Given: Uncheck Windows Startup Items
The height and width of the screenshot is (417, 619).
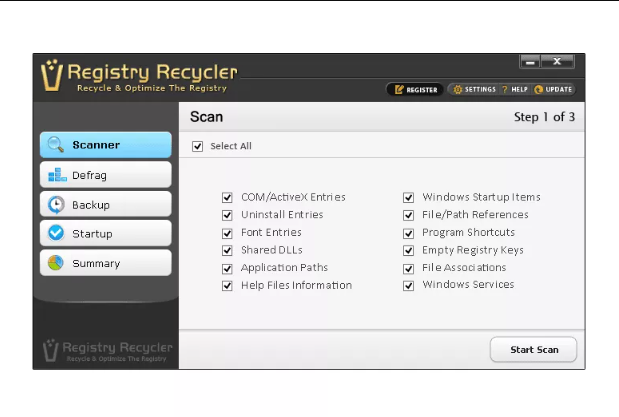Looking at the screenshot, I should point(409,198).
